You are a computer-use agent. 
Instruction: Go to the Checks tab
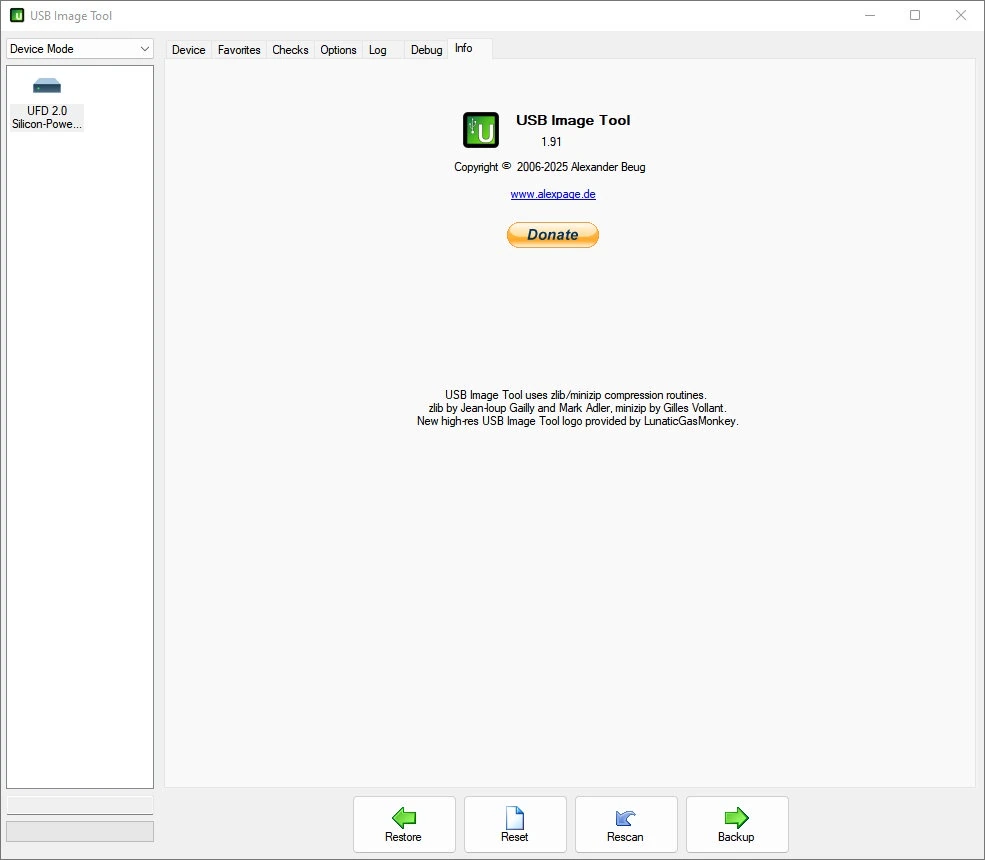point(290,50)
